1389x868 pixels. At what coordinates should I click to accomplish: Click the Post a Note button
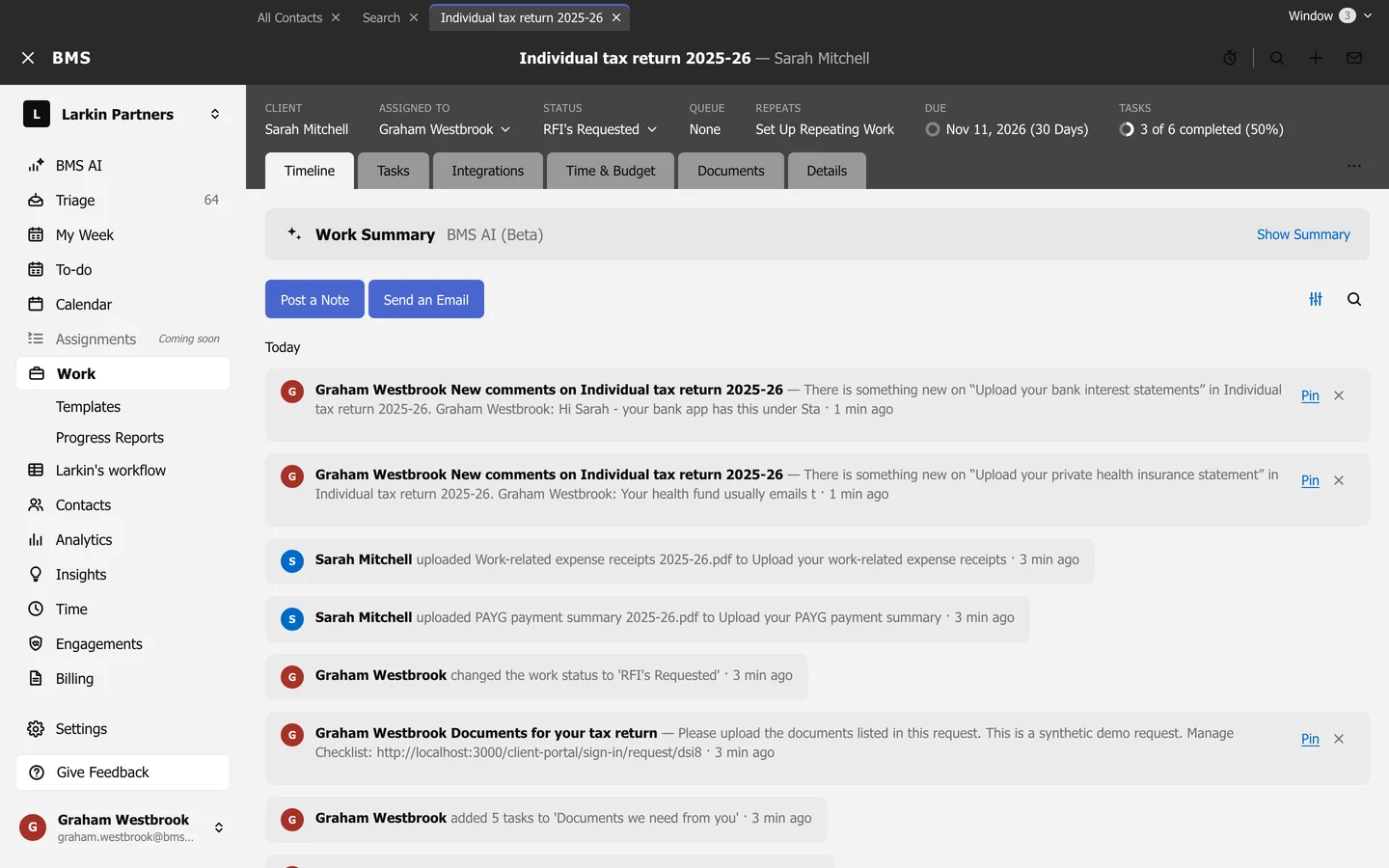tap(314, 299)
